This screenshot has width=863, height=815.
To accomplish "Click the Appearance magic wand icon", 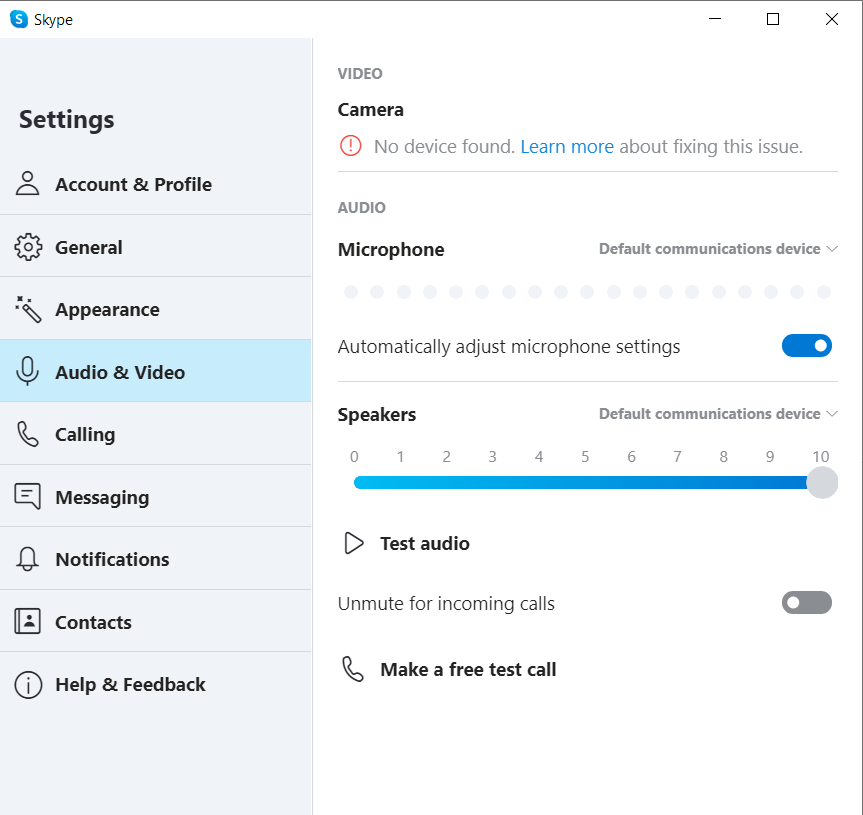I will [x=28, y=309].
